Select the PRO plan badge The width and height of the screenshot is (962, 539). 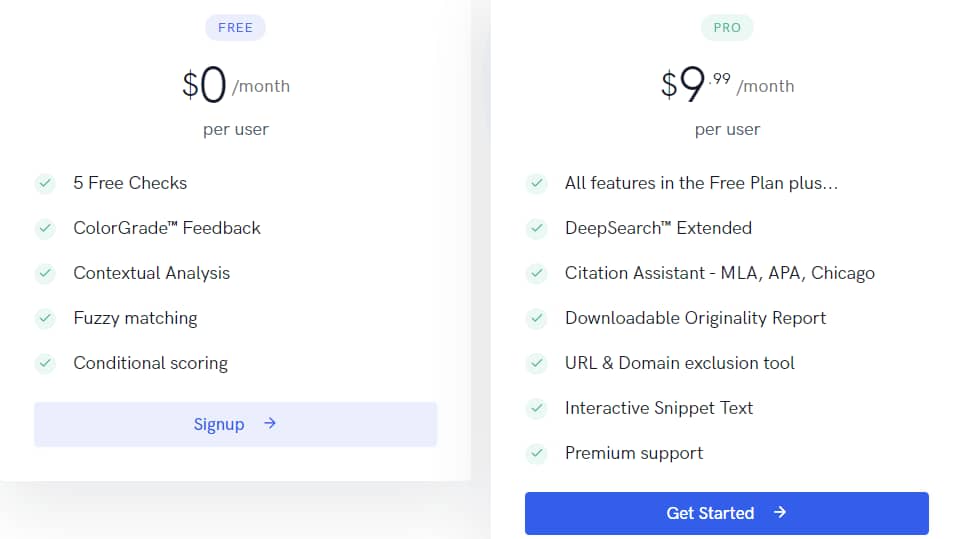point(727,28)
